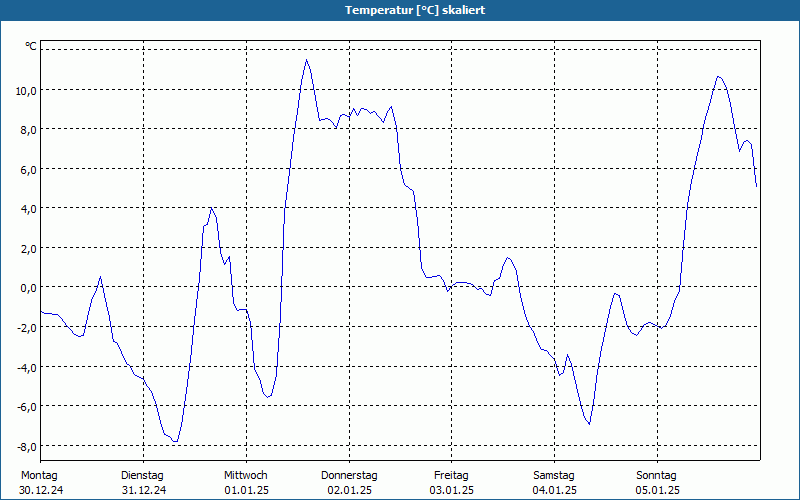The width and height of the screenshot is (800, 500).
Task: Click the 02.01.25 date label
Action: [349, 491]
